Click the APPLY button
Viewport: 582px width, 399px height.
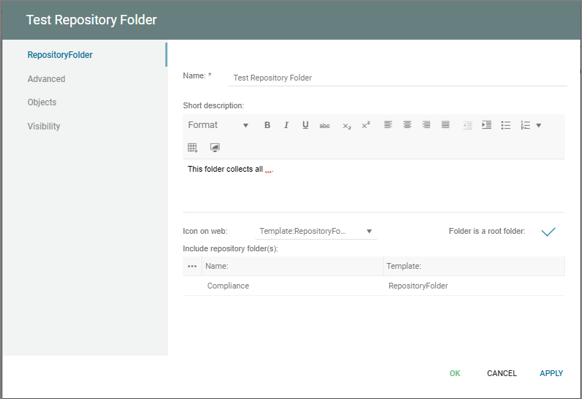551,373
